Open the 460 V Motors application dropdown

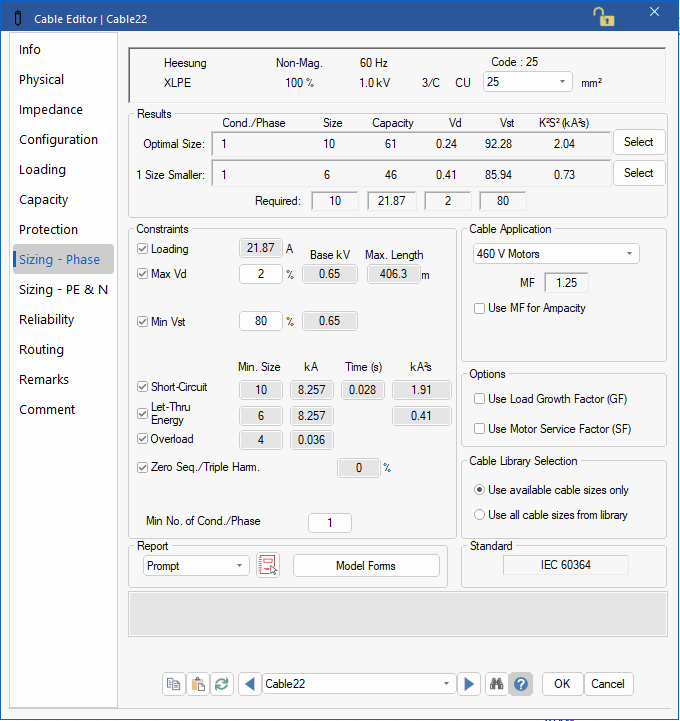point(555,254)
